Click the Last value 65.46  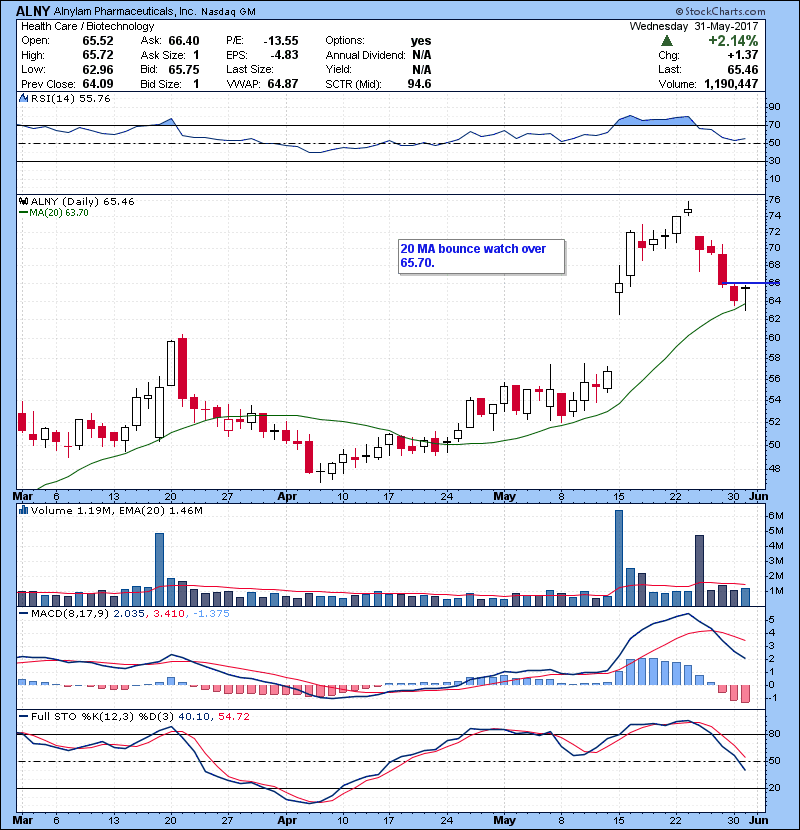(x=743, y=69)
